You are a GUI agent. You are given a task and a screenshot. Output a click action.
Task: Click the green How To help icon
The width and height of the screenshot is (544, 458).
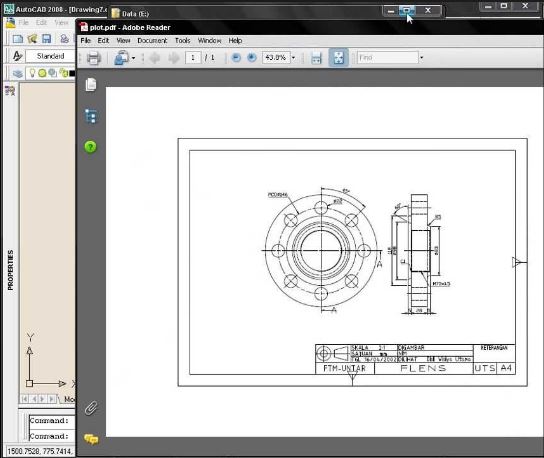(91, 147)
